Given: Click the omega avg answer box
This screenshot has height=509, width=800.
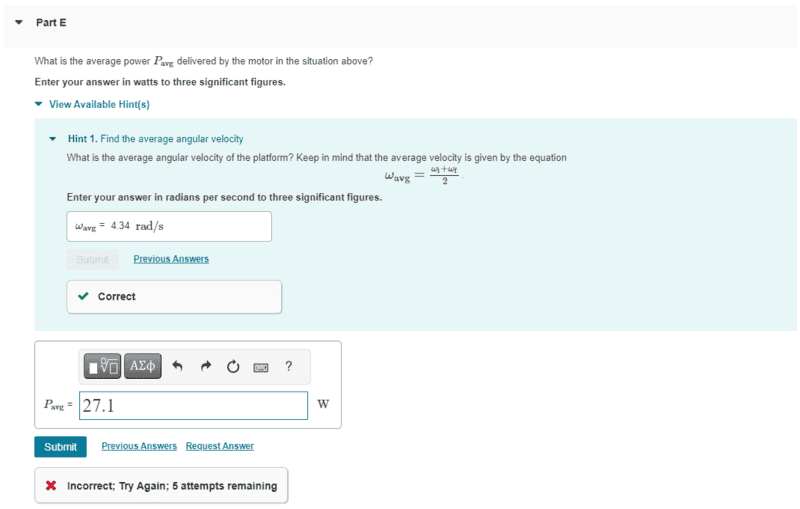Looking at the screenshot, I should (x=168, y=226).
